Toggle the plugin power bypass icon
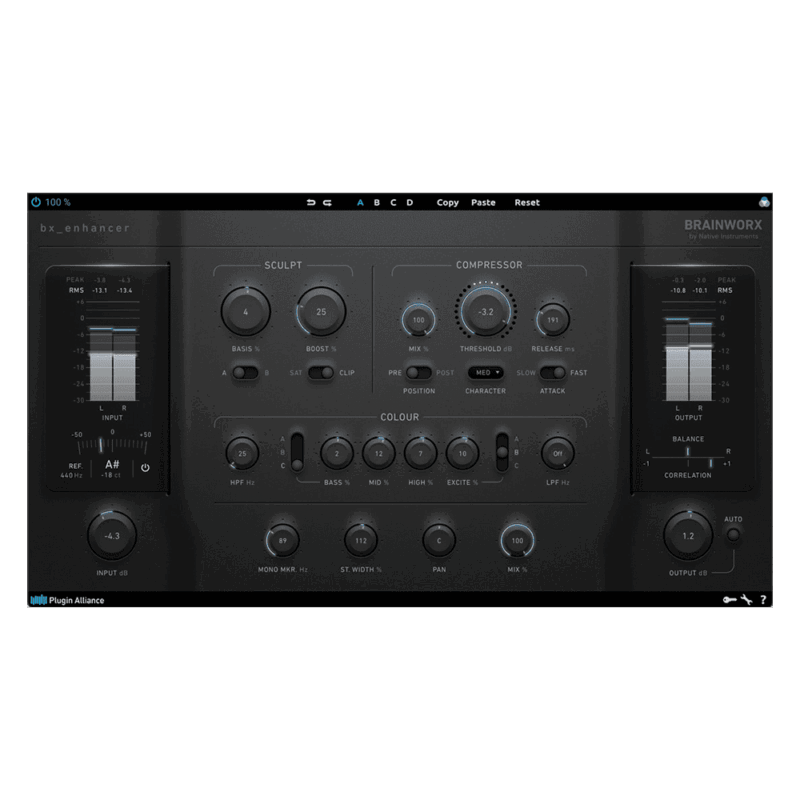The image size is (800, 800). 36,202
